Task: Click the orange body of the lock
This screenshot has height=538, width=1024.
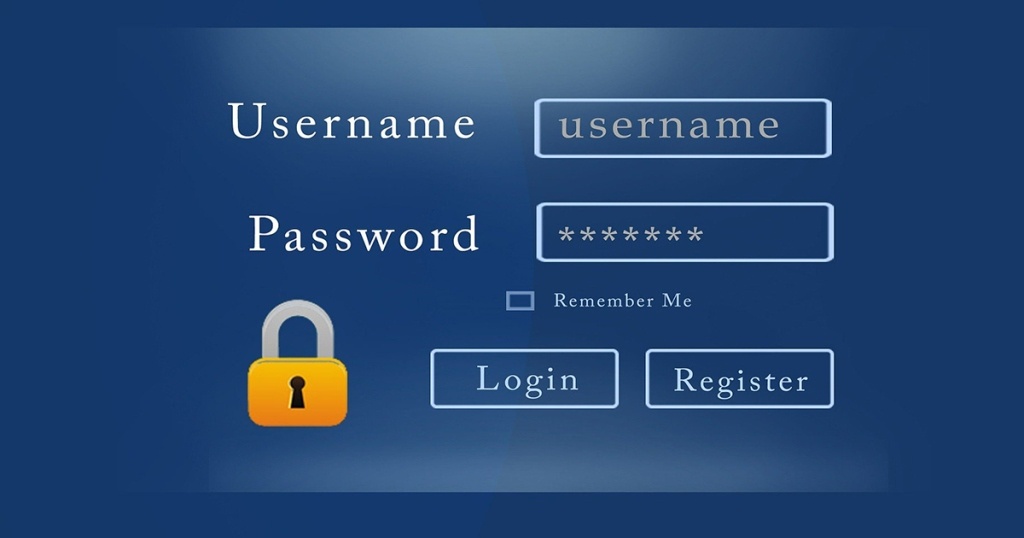Action: coord(298,392)
